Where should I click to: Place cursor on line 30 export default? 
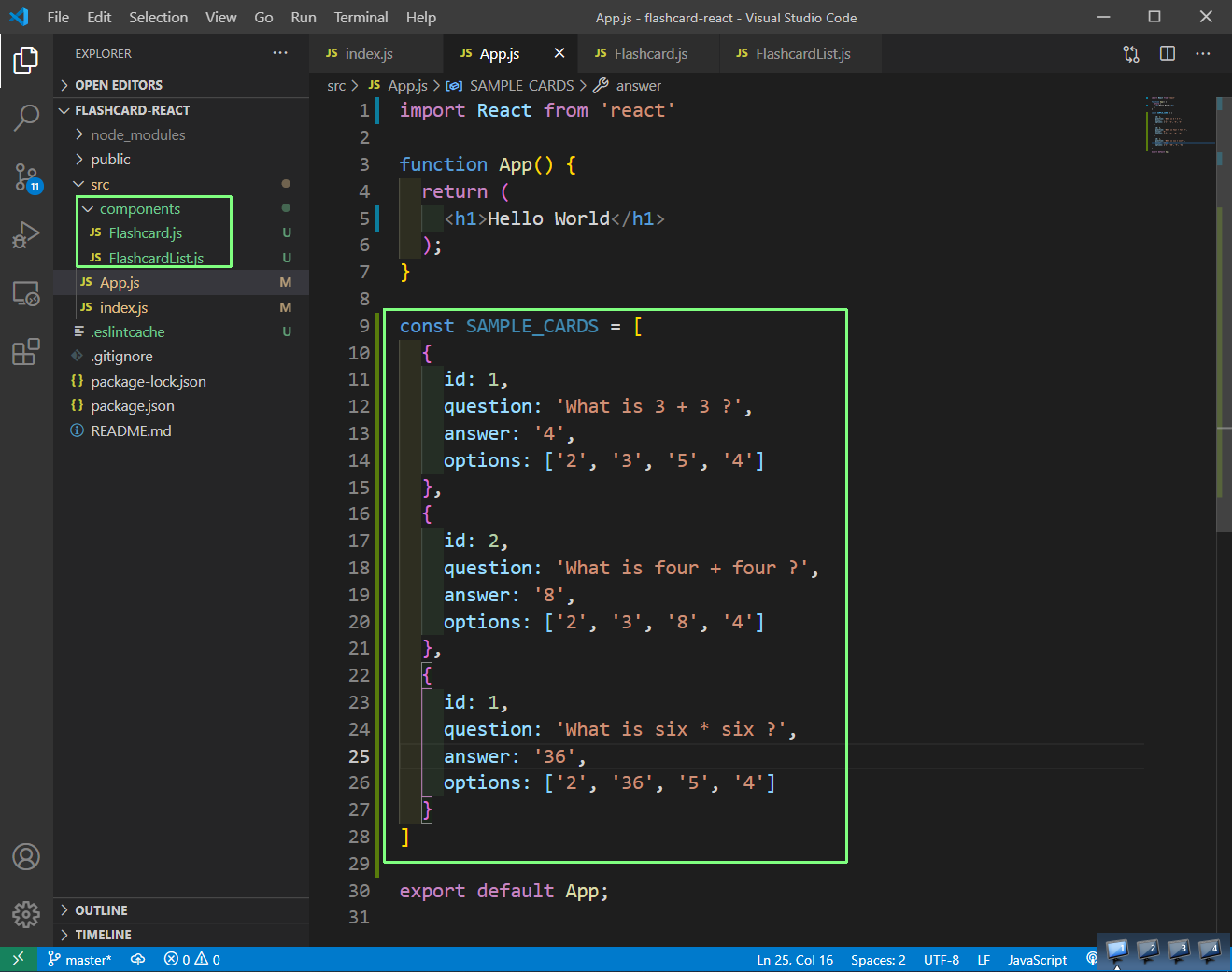pos(504,891)
